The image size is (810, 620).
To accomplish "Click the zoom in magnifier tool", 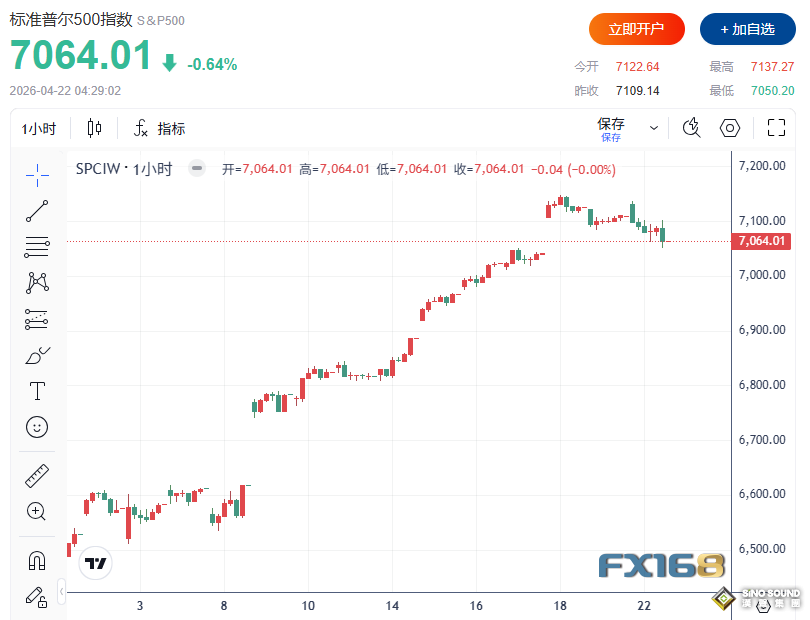I will [x=37, y=511].
